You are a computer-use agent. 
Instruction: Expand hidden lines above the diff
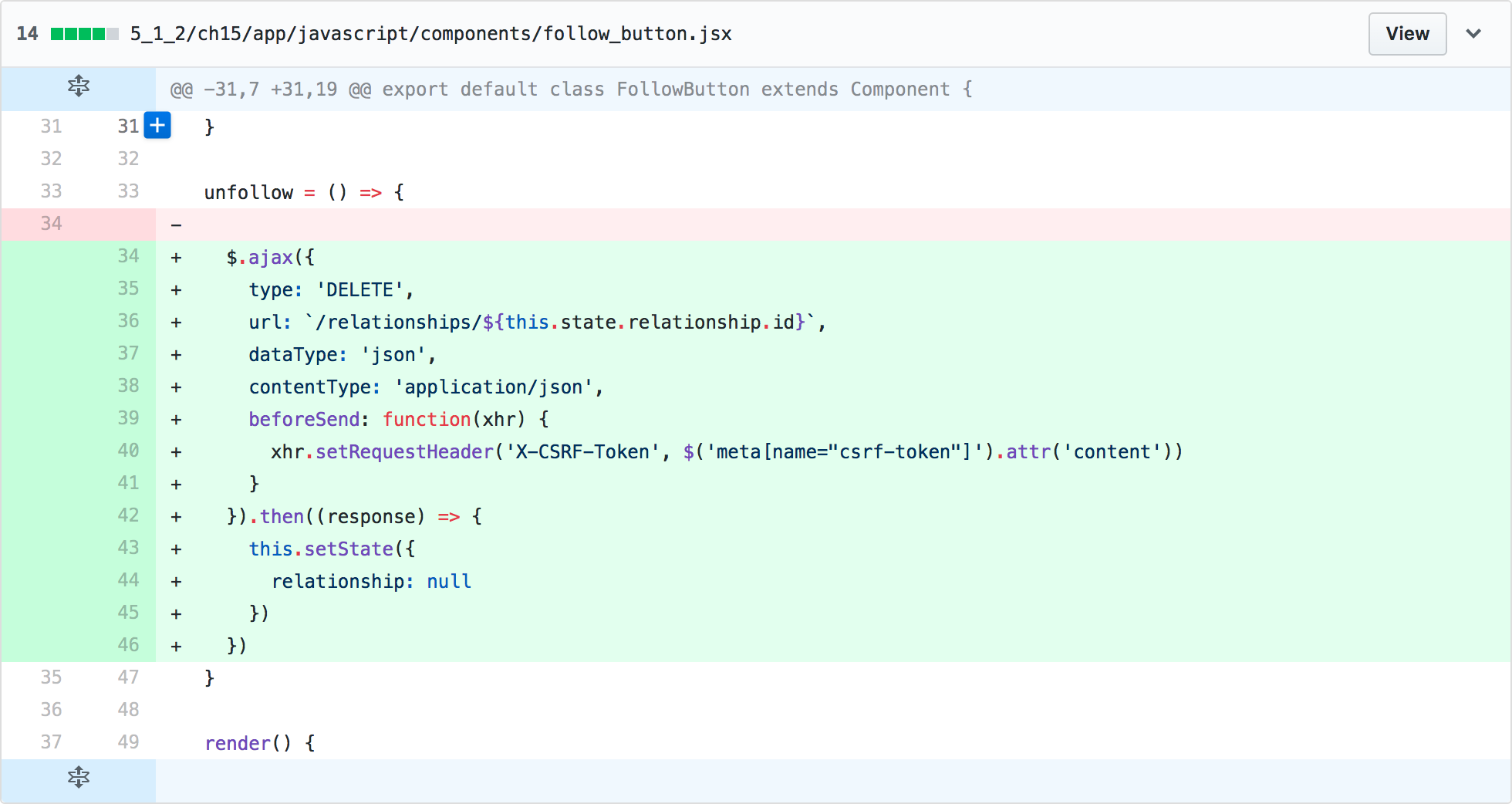click(79, 86)
